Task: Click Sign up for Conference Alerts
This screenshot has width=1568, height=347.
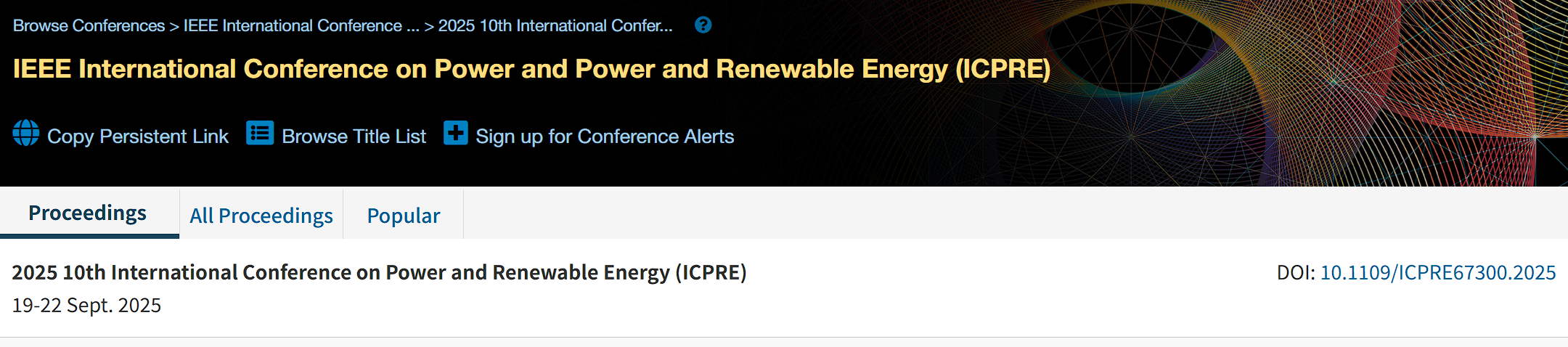Action: click(x=605, y=136)
